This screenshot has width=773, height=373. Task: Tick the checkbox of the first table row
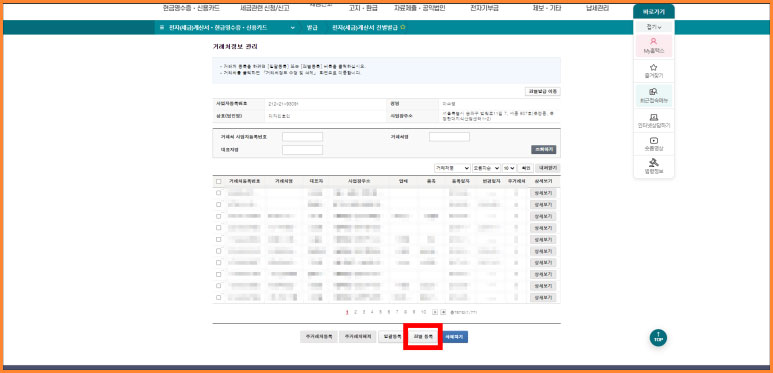[218, 193]
